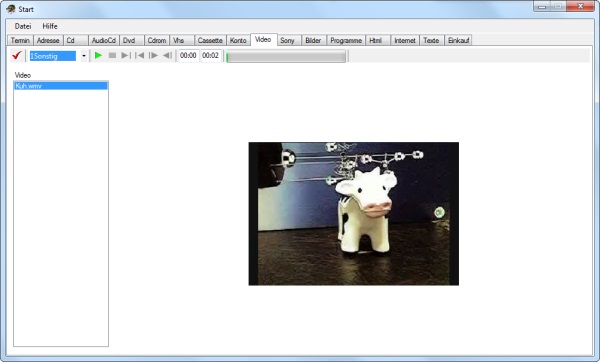Click the Start window application icon
Screen dimensions: 600x362
point(11,9)
